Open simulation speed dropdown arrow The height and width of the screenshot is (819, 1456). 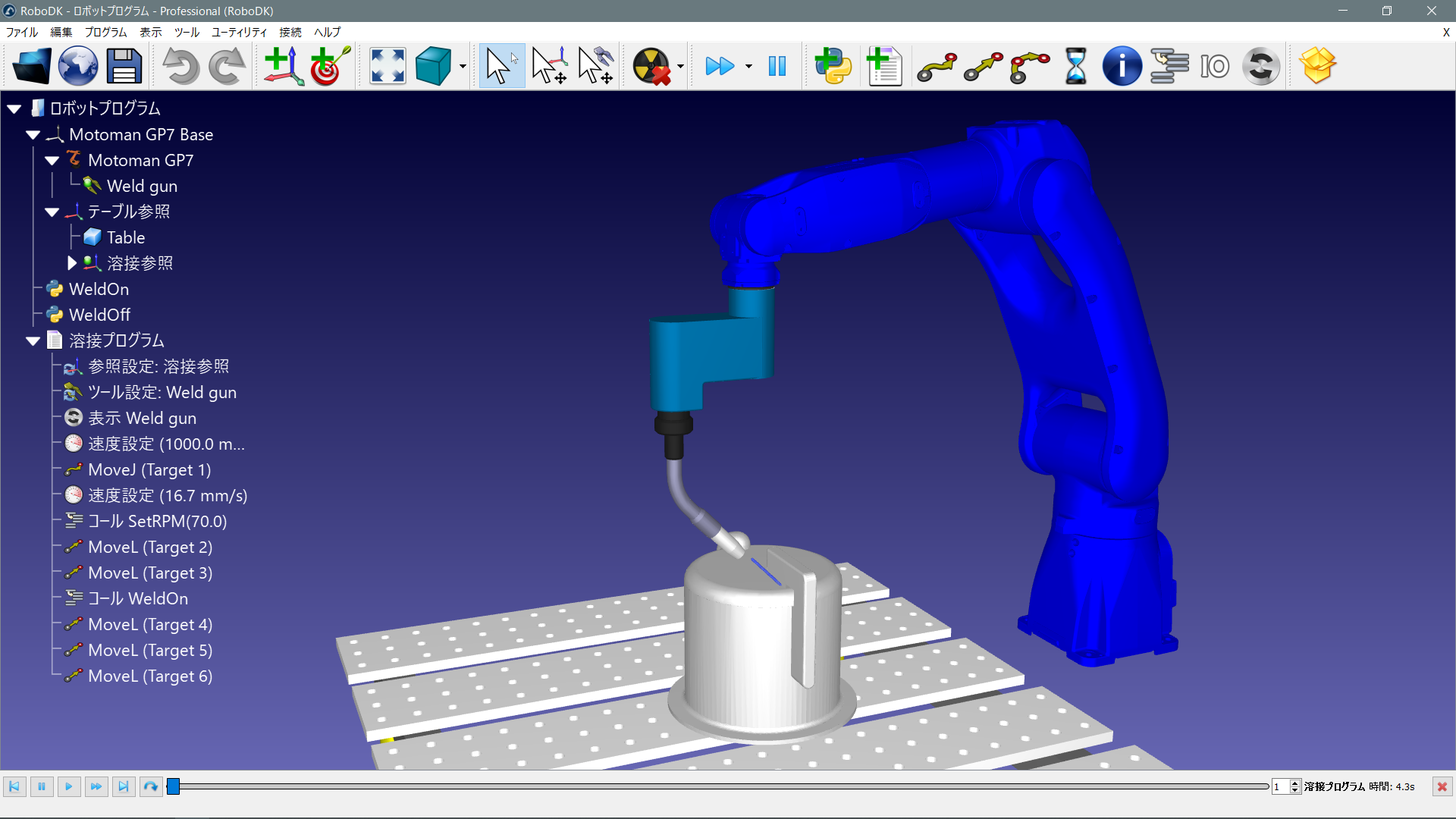748,67
